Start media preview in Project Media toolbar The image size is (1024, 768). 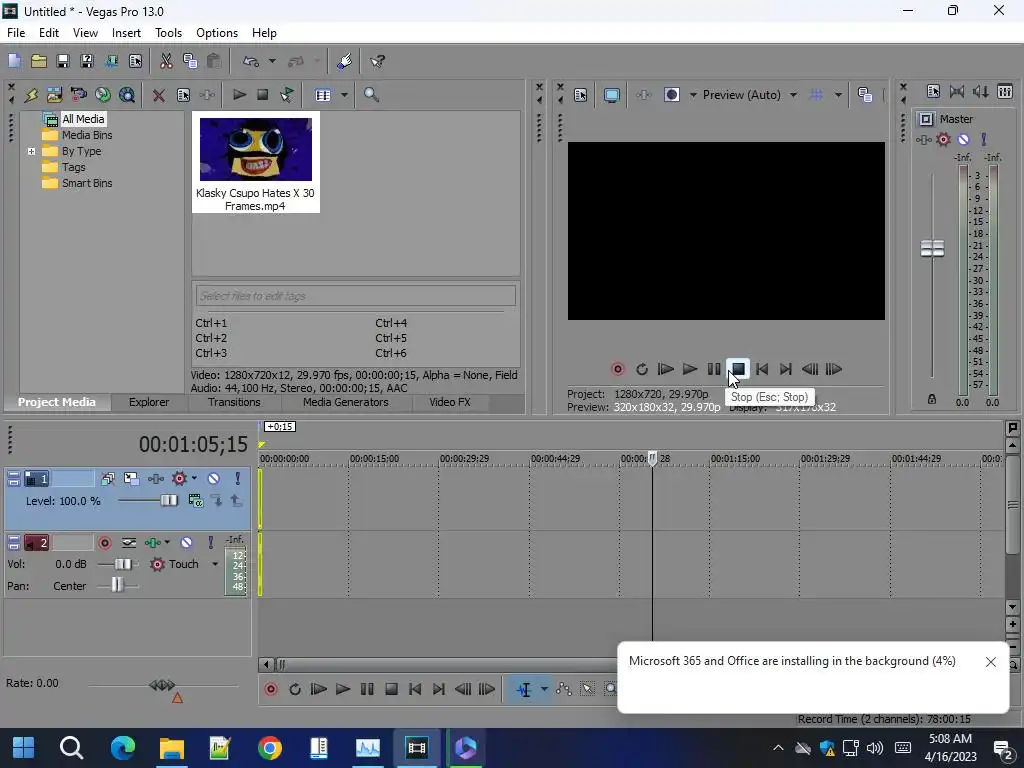[239, 95]
